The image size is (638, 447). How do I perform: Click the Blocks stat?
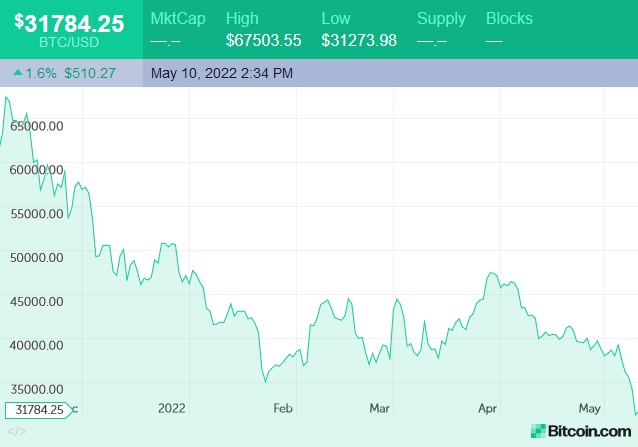(509, 29)
